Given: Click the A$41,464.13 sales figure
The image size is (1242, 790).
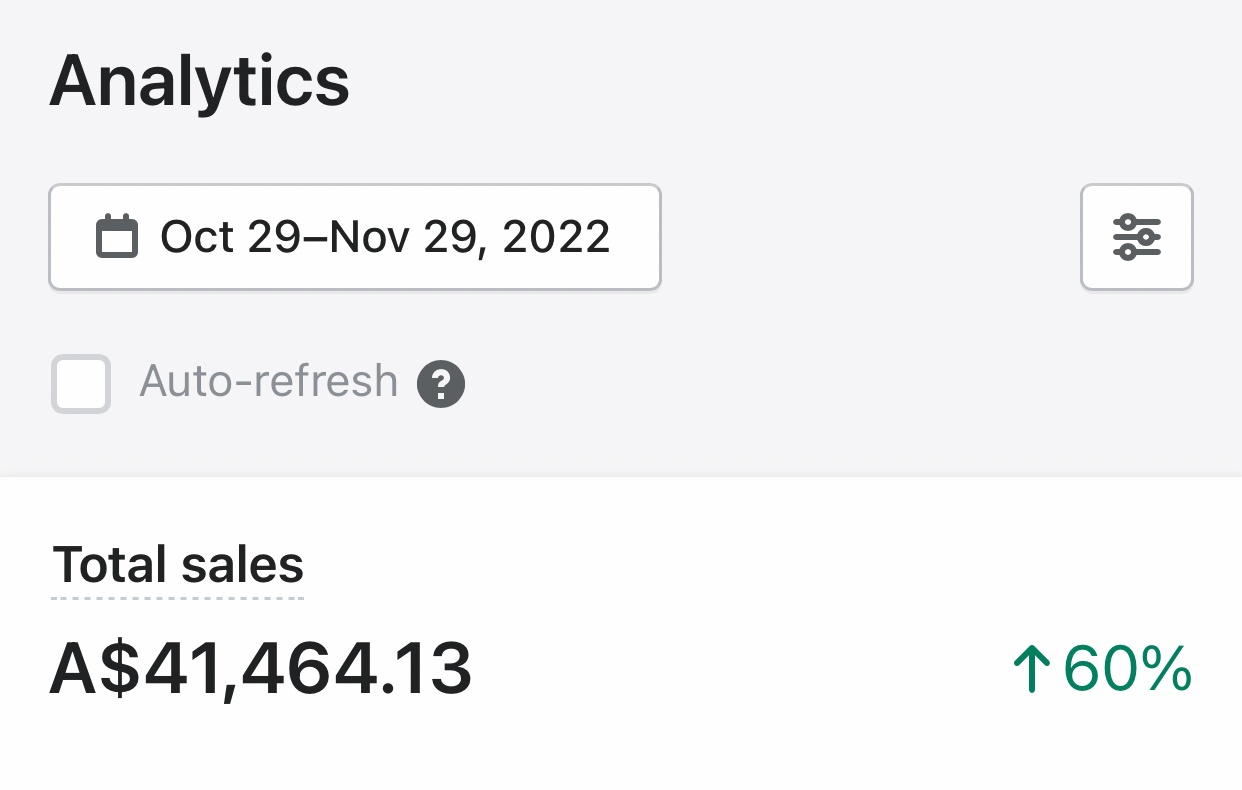Looking at the screenshot, I should click(260, 668).
